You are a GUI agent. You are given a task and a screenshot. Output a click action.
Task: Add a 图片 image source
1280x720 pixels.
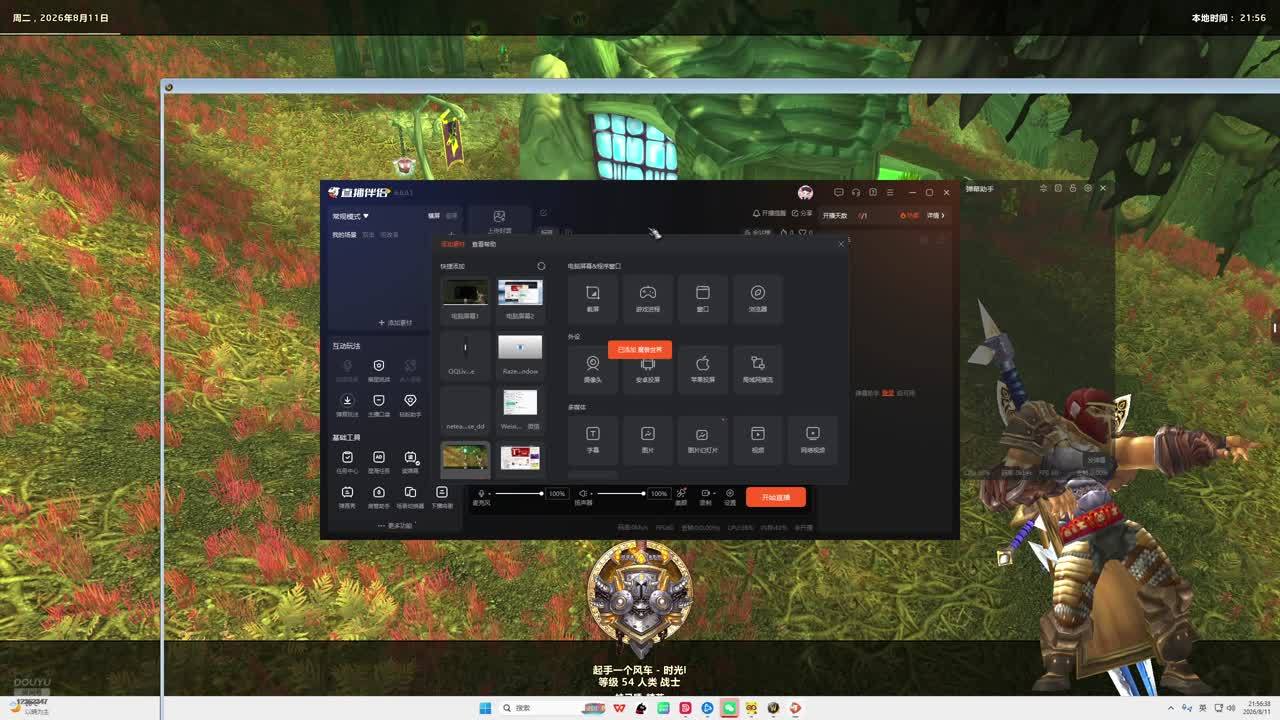[648, 439]
